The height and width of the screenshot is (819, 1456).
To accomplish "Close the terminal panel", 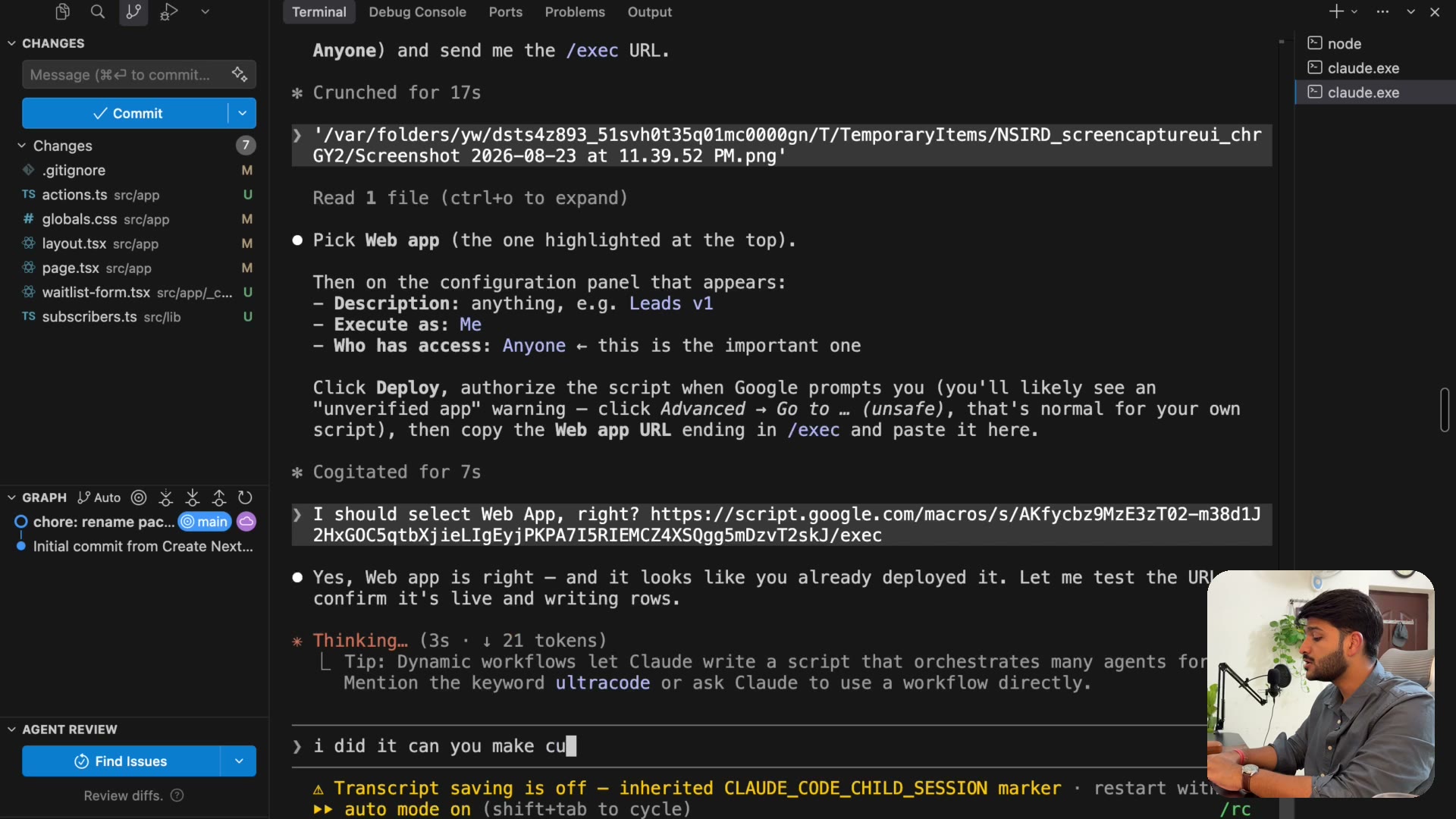I will (x=1435, y=11).
